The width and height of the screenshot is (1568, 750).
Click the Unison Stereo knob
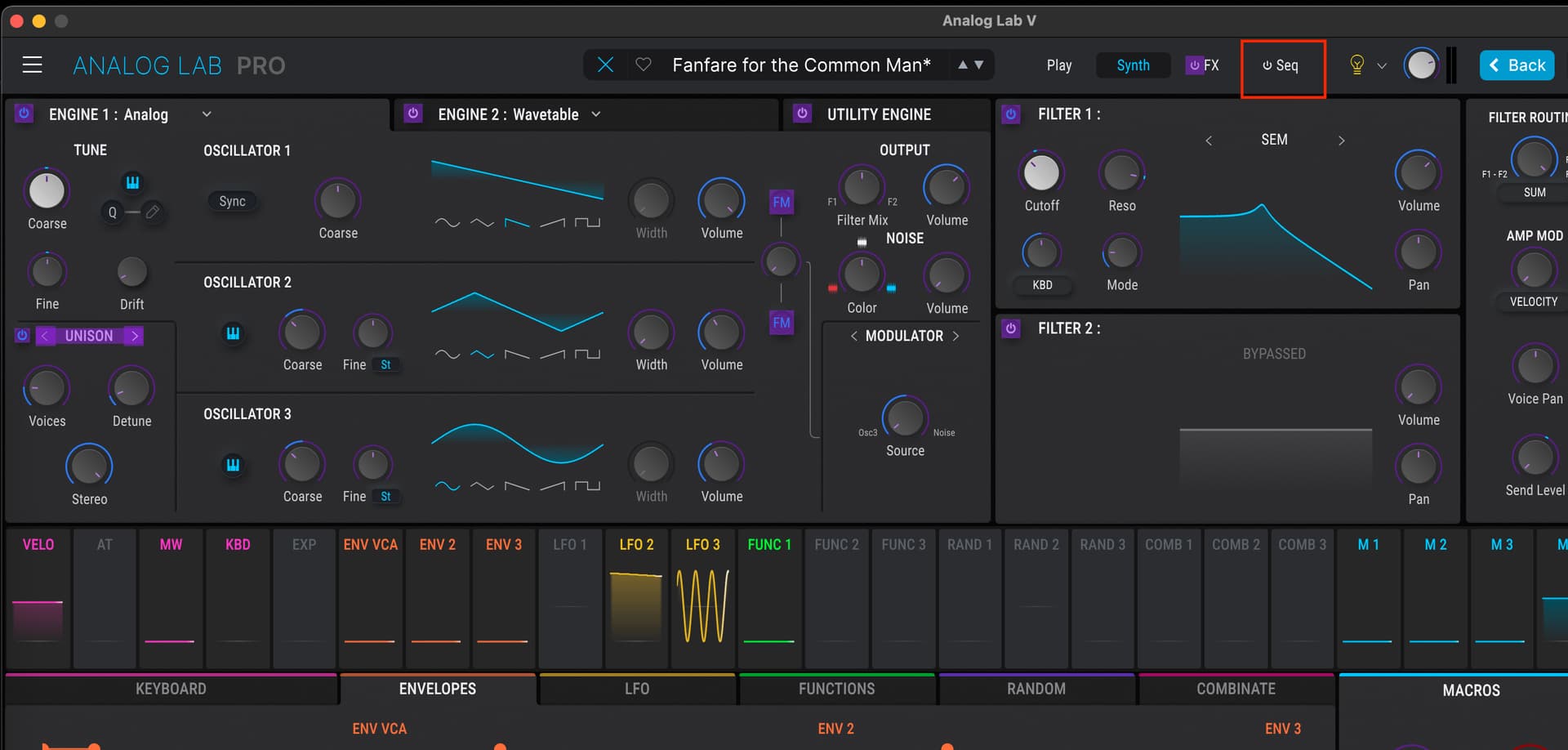tap(89, 466)
